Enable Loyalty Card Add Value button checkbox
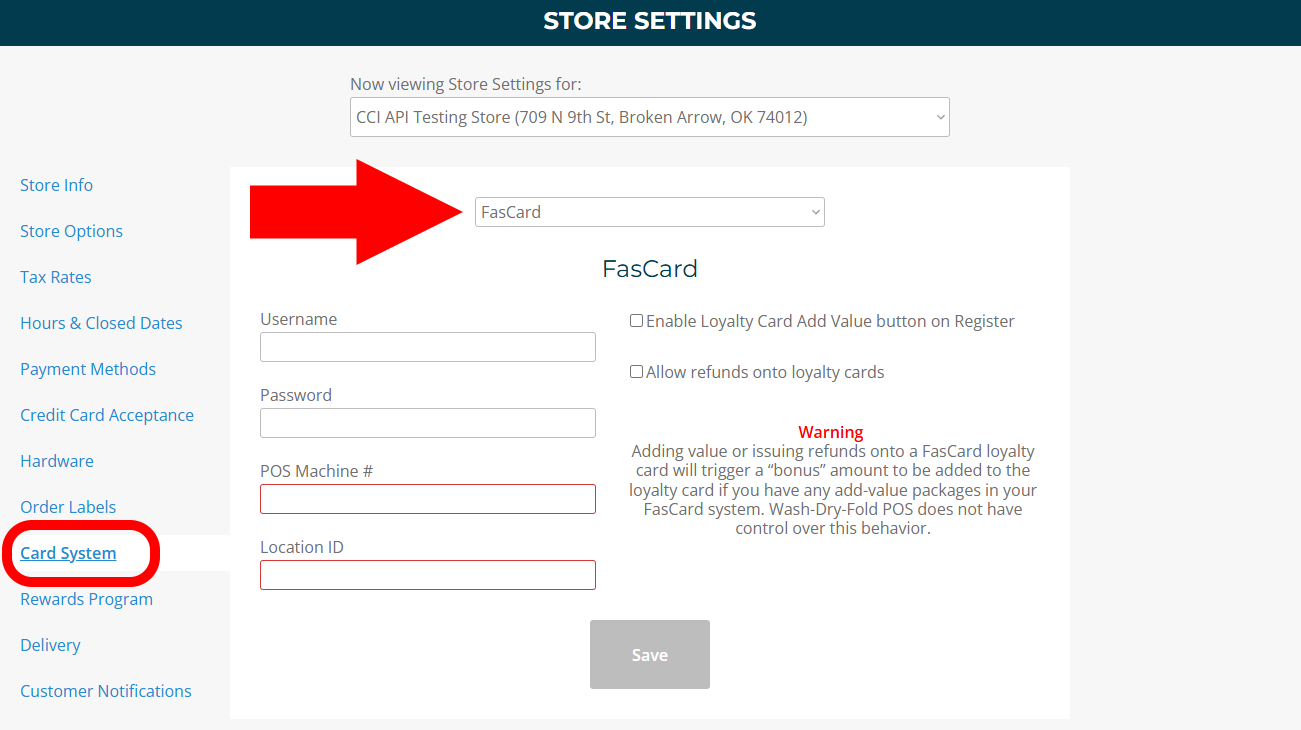 pyautogui.click(x=636, y=321)
